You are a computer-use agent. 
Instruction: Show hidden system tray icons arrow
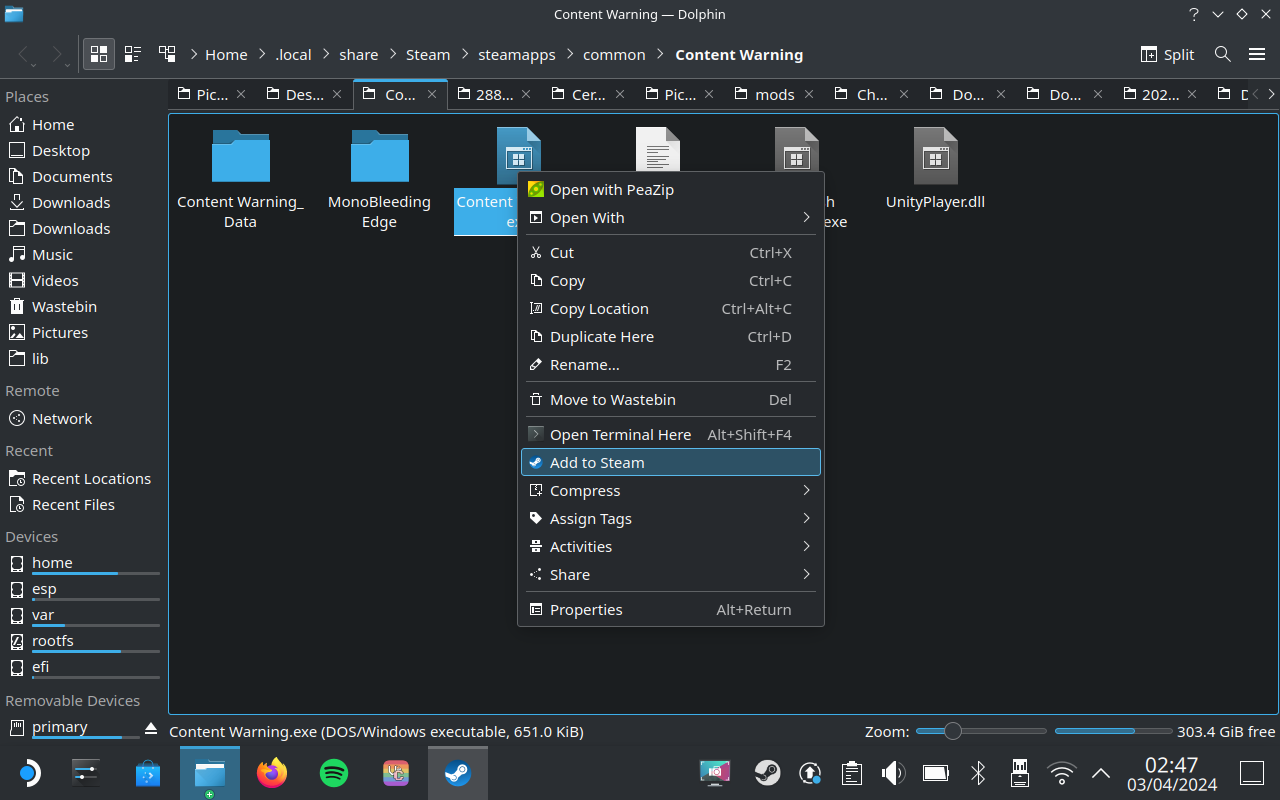click(x=1101, y=773)
